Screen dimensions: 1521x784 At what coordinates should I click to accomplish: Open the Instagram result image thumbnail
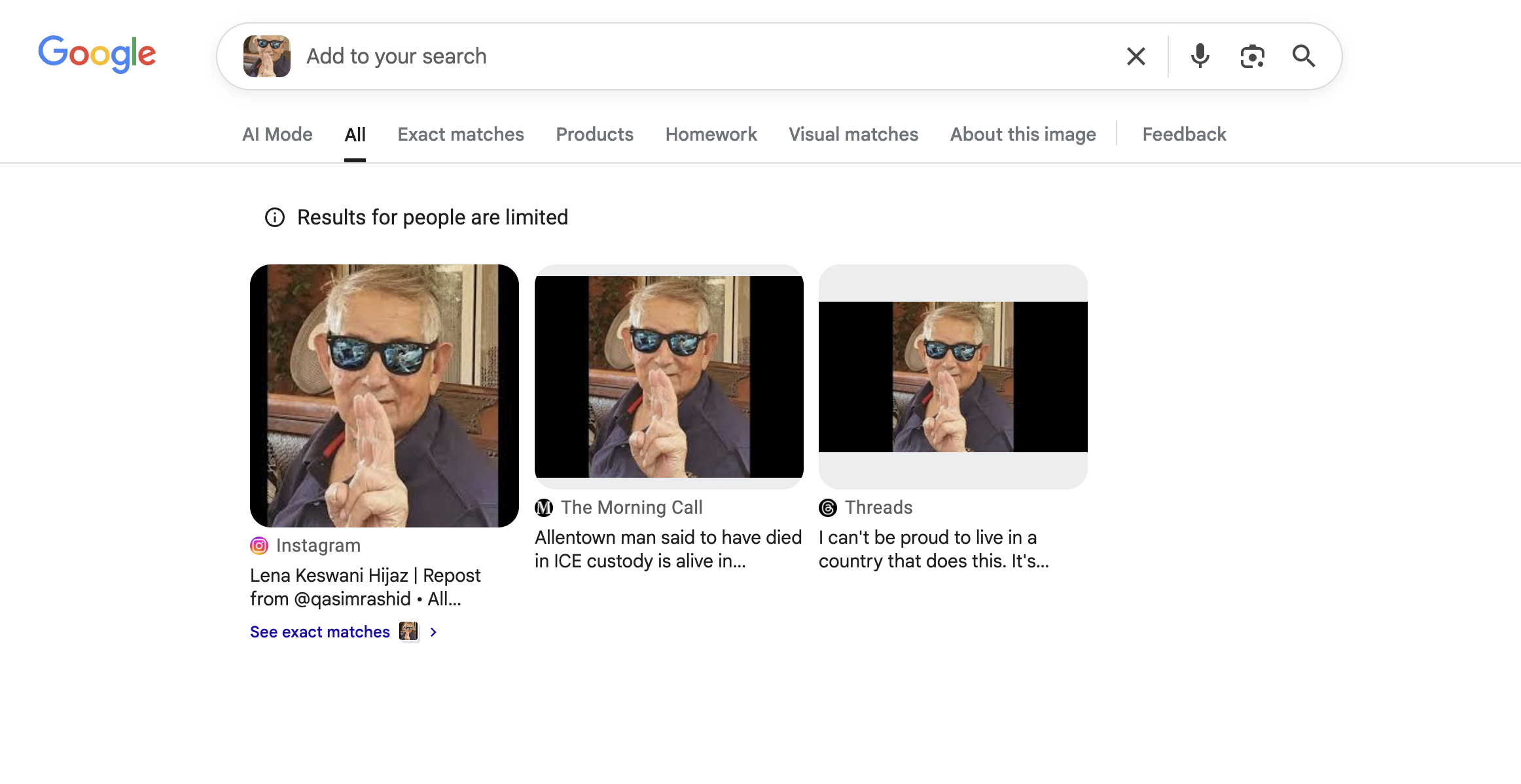(384, 396)
